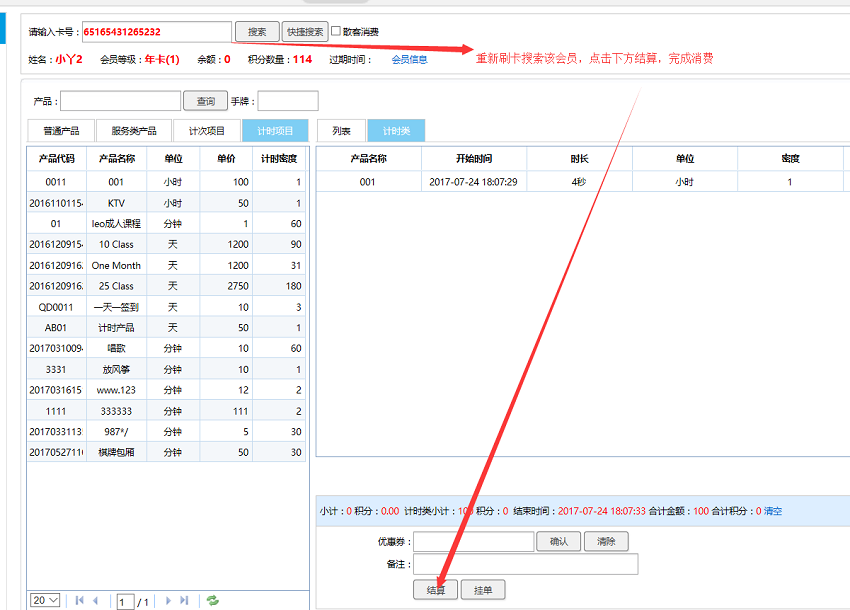The image size is (850, 610).
Task: Toggle the 散客消费 checkbox
Action: tap(336, 32)
